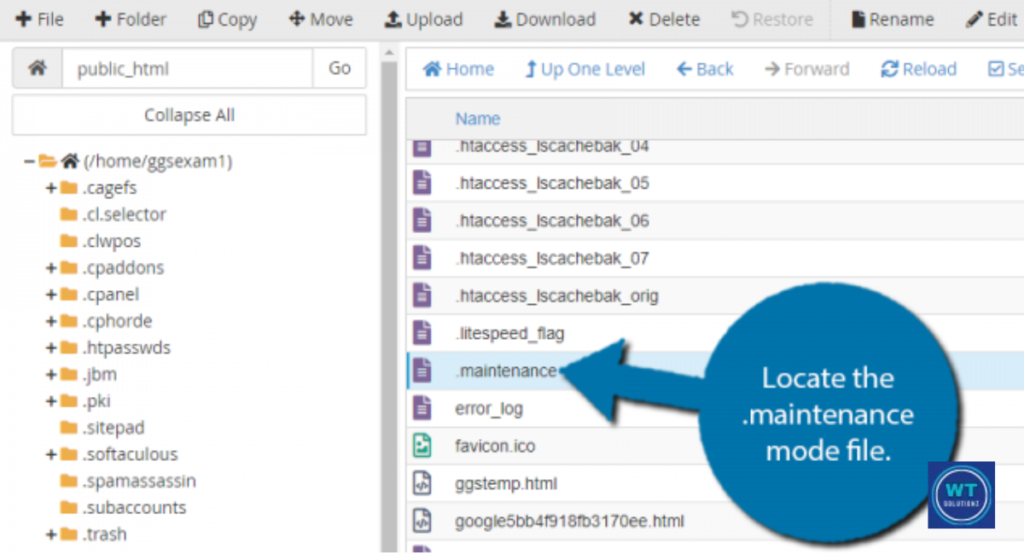Click the home icon beside path field
The height and width of the screenshot is (555, 1024).
tap(37, 69)
